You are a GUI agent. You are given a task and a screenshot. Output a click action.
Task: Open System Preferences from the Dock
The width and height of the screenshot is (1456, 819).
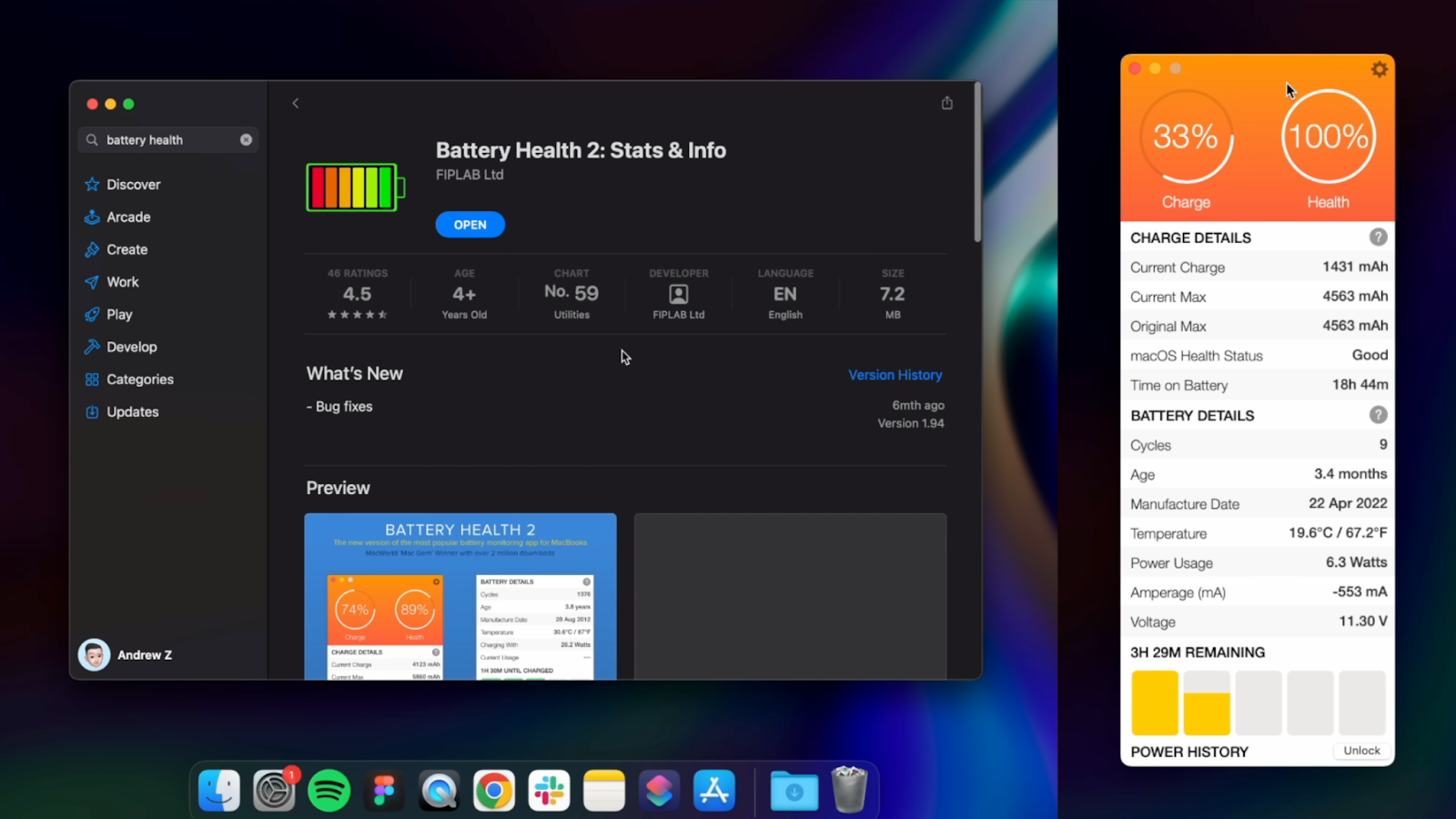pyautogui.click(x=274, y=790)
